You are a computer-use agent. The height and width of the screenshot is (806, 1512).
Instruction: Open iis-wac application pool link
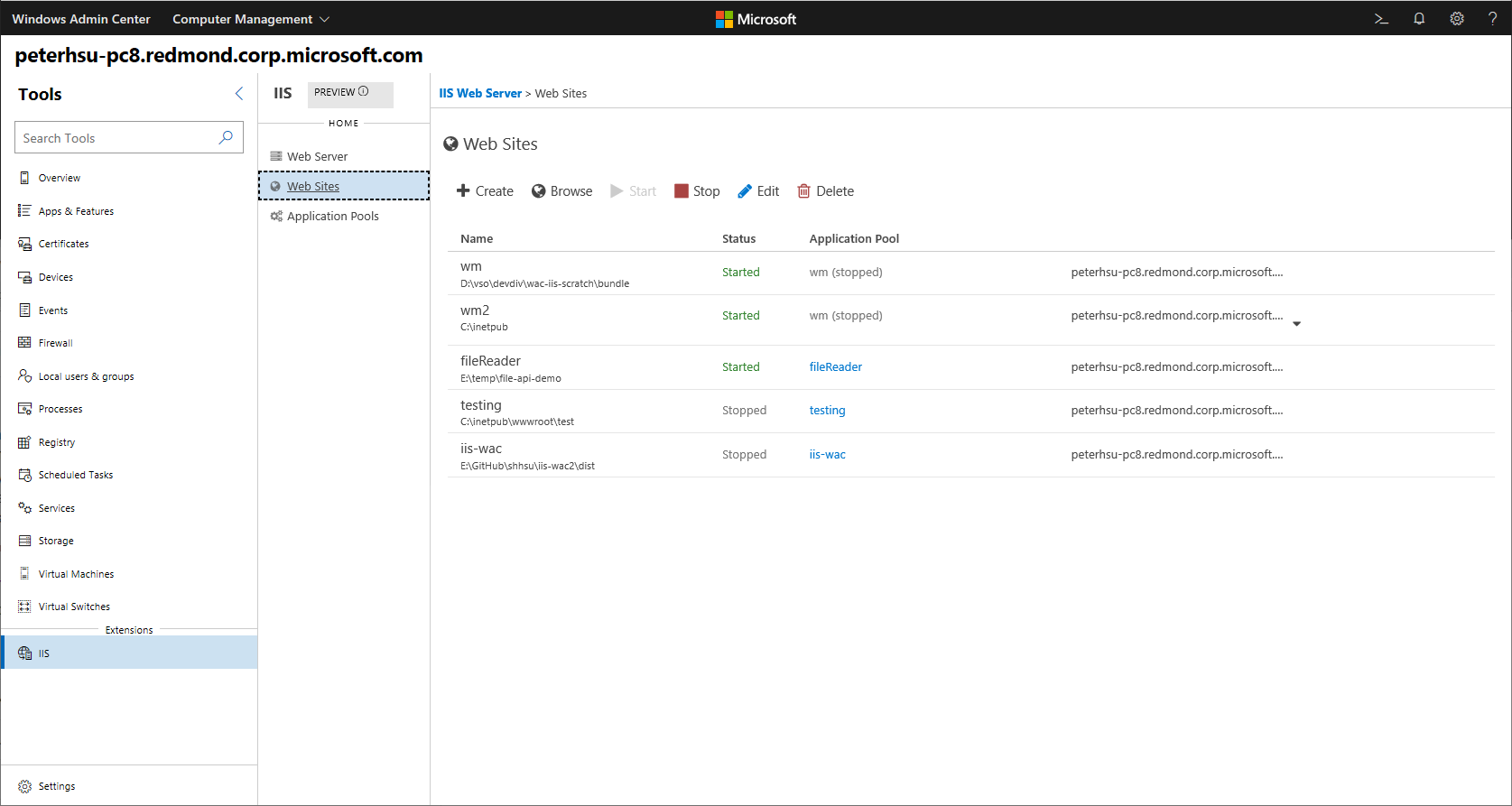pyautogui.click(x=827, y=454)
